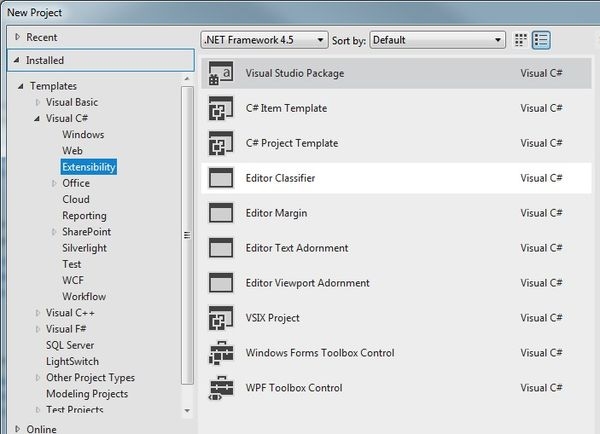Open the .NET Framework version dropdown
600x434 pixels.
pyautogui.click(x=264, y=40)
